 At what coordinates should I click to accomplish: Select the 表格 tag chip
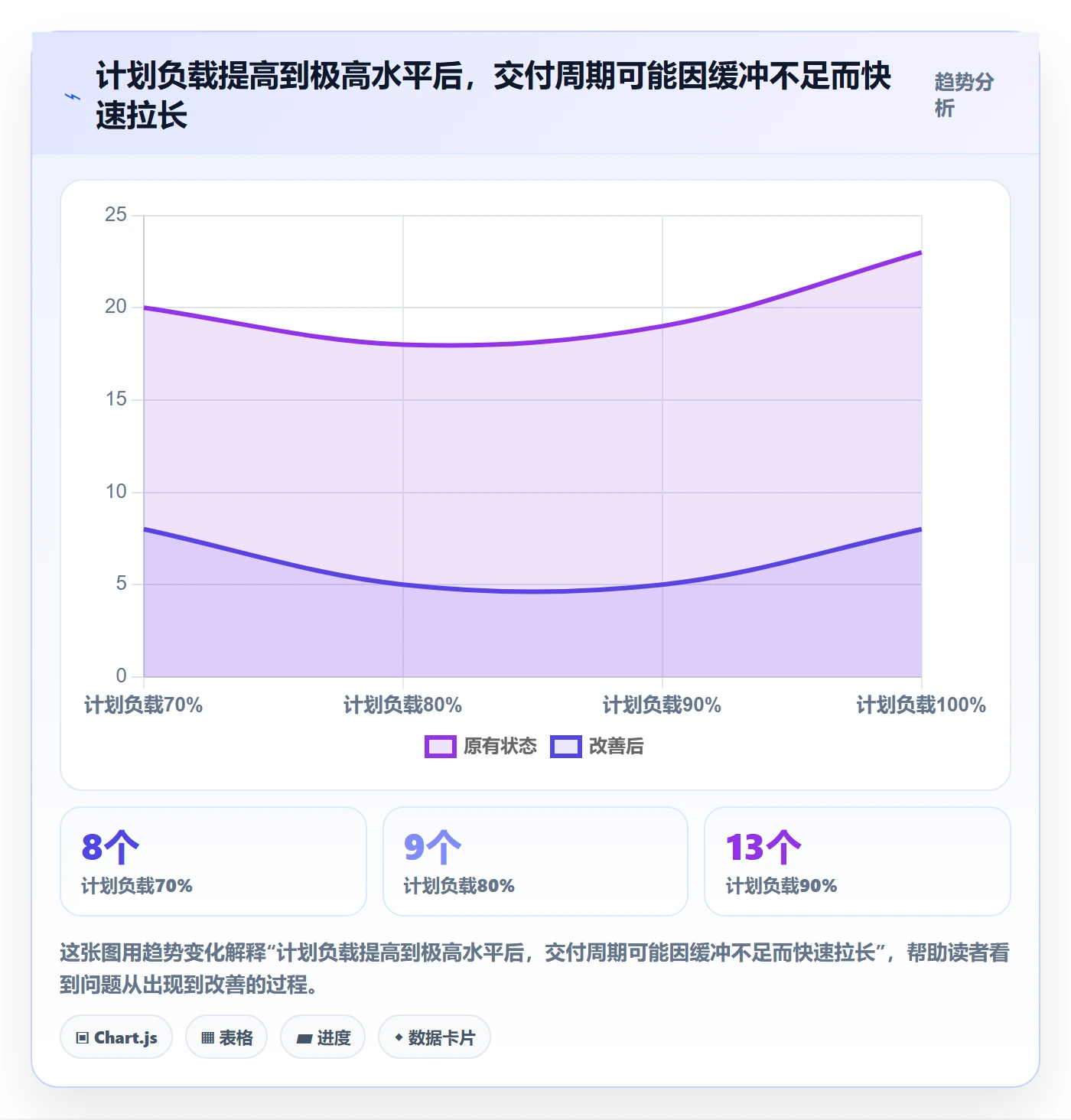click(226, 1037)
